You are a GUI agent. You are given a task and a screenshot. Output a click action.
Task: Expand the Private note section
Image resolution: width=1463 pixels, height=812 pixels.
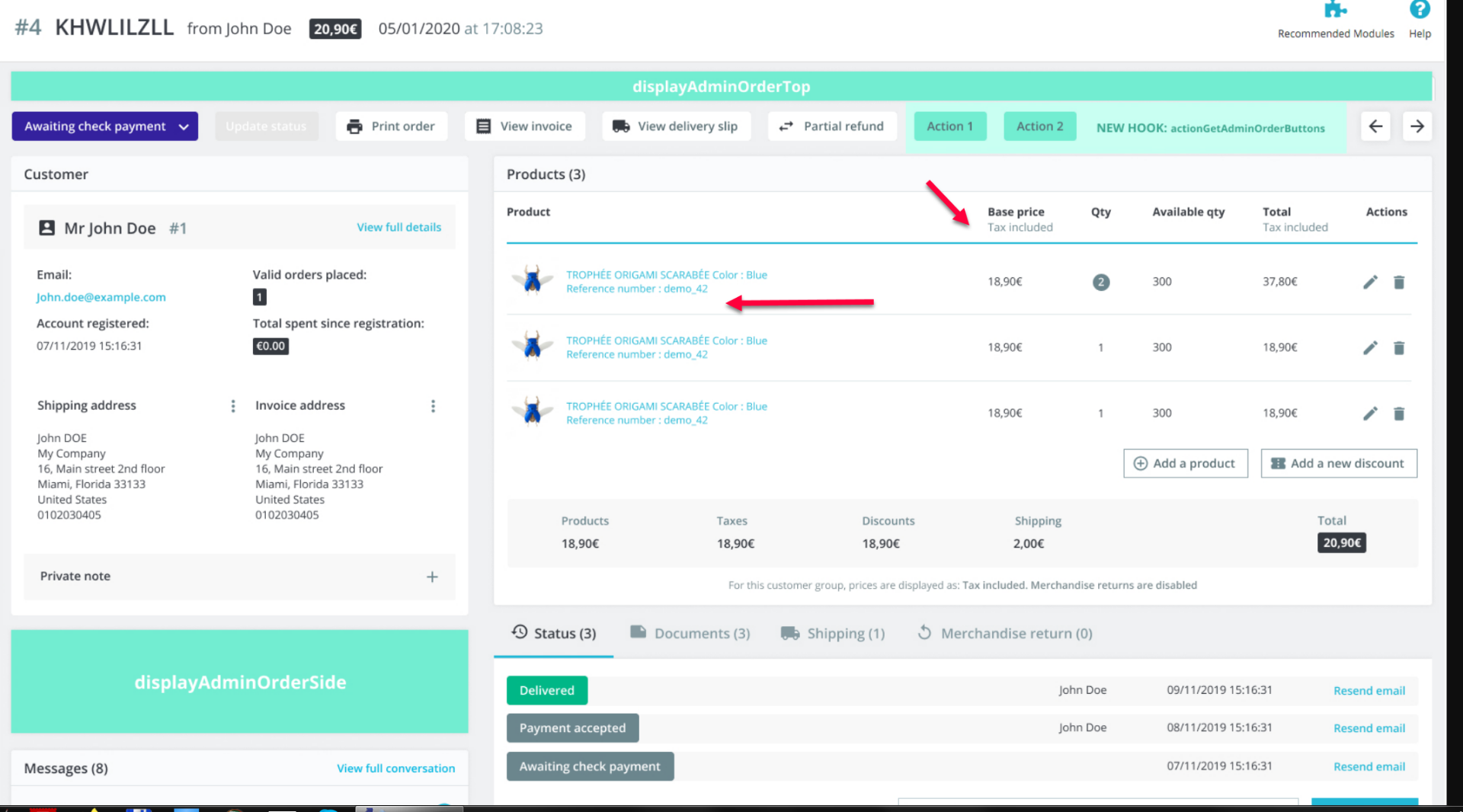(432, 577)
